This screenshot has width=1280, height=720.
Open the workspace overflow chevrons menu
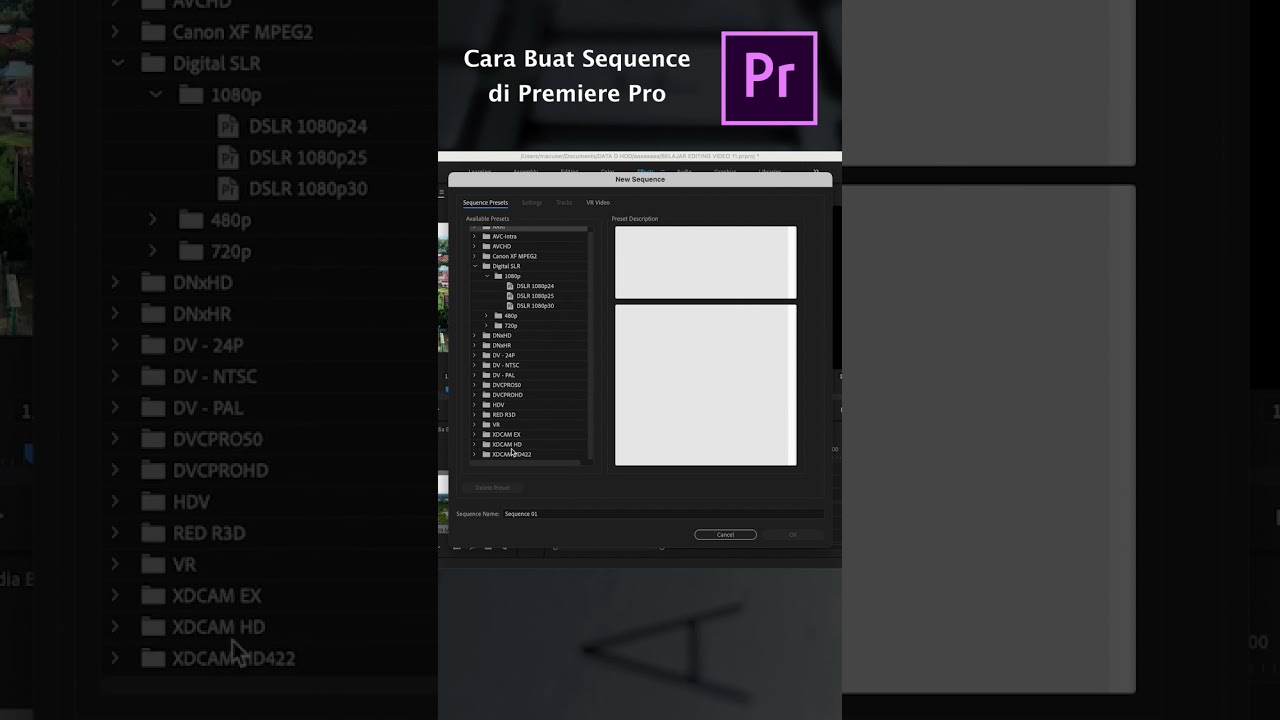point(816,171)
